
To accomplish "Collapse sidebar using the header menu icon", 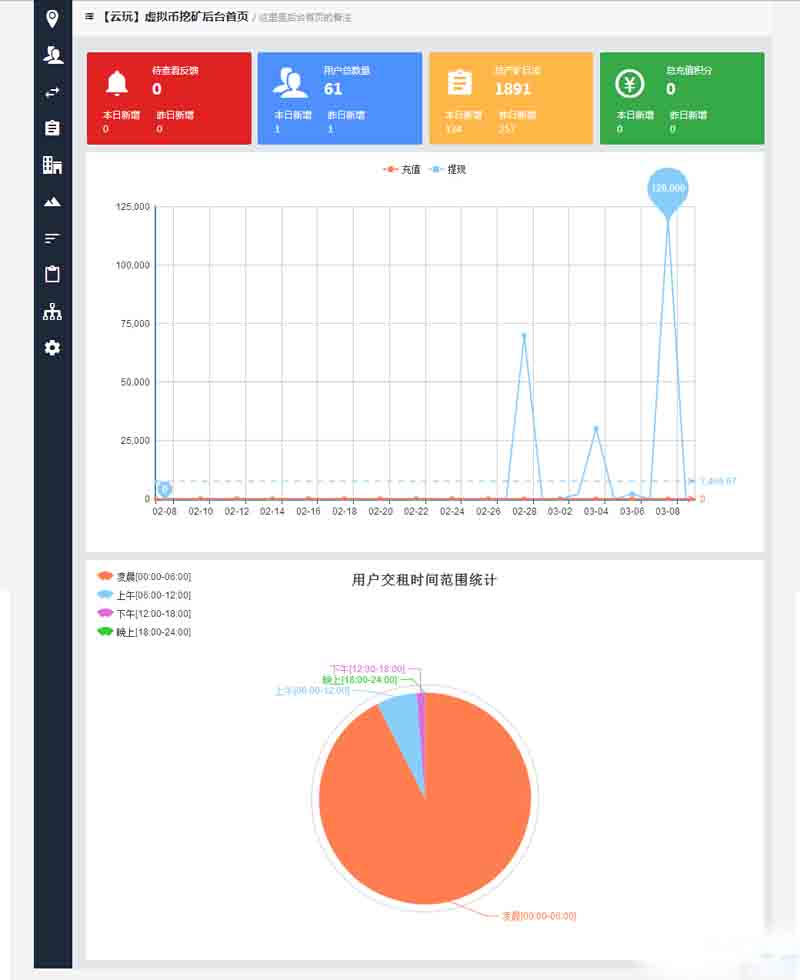I will pyautogui.click(x=90, y=17).
